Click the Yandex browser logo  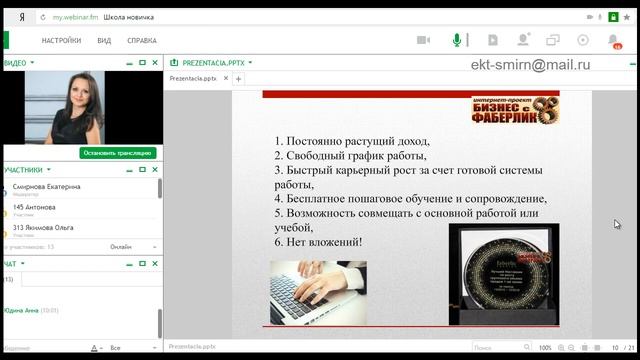[x=22, y=17]
